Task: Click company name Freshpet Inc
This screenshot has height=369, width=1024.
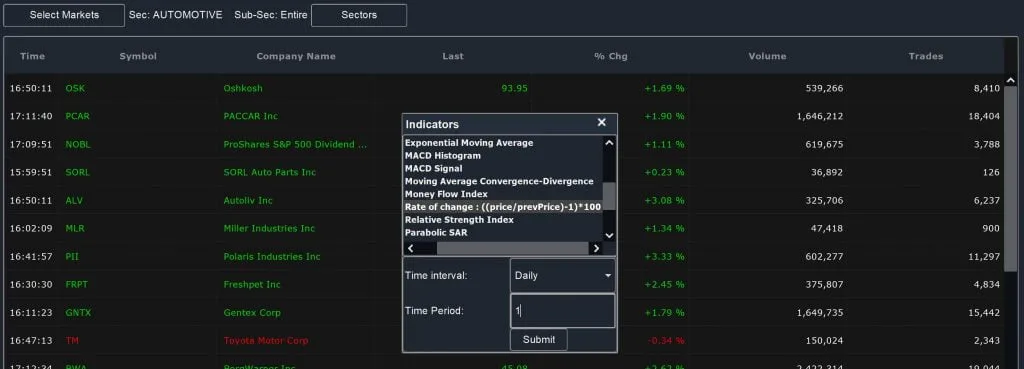Action: (x=251, y=285)
